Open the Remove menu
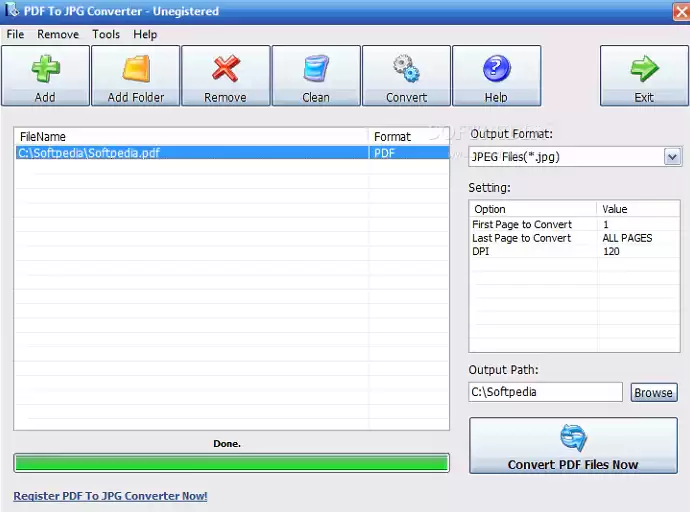 click(58, 34)
